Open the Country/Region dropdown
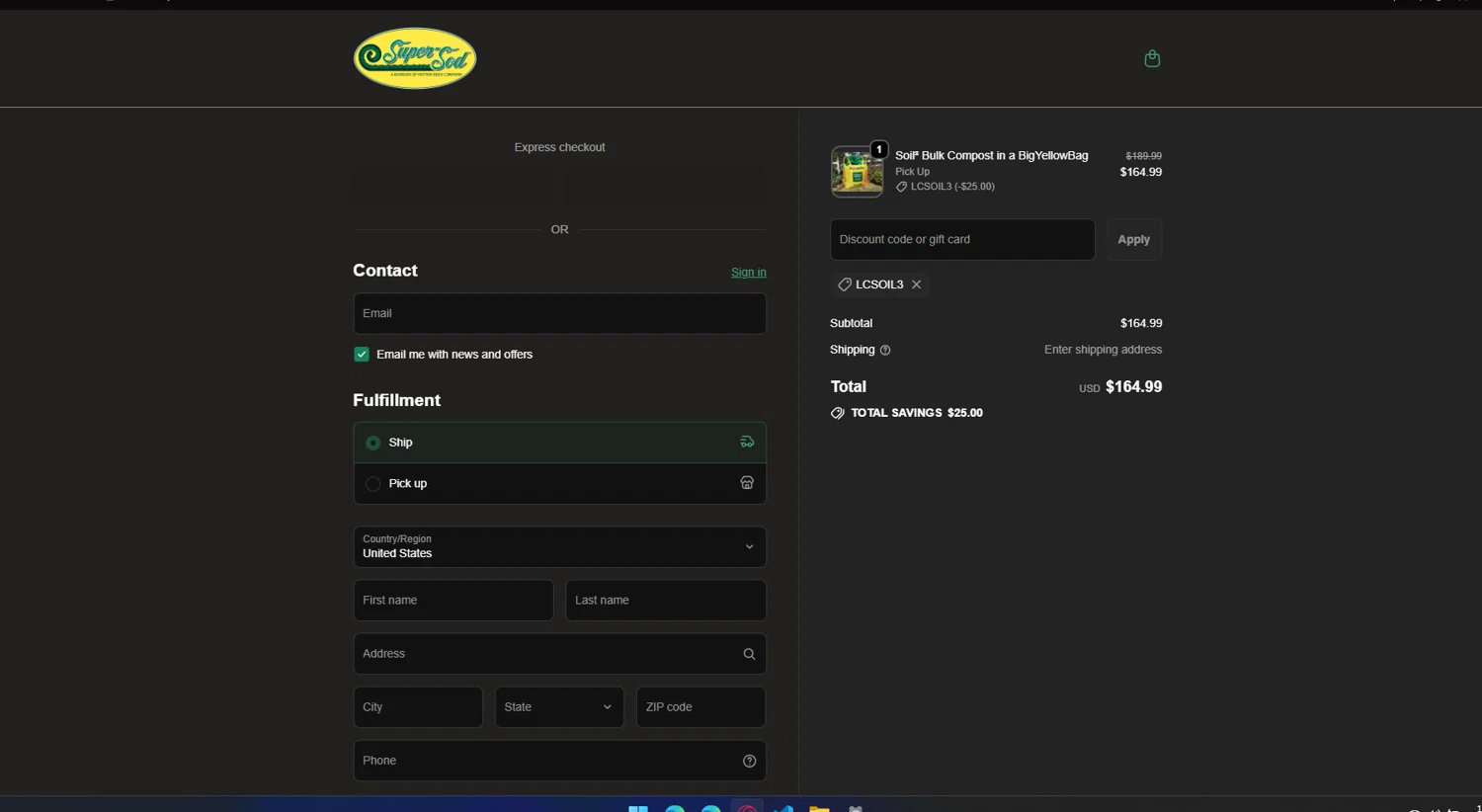The height and width of the screenshot is (812, 1482). (559, 547)
